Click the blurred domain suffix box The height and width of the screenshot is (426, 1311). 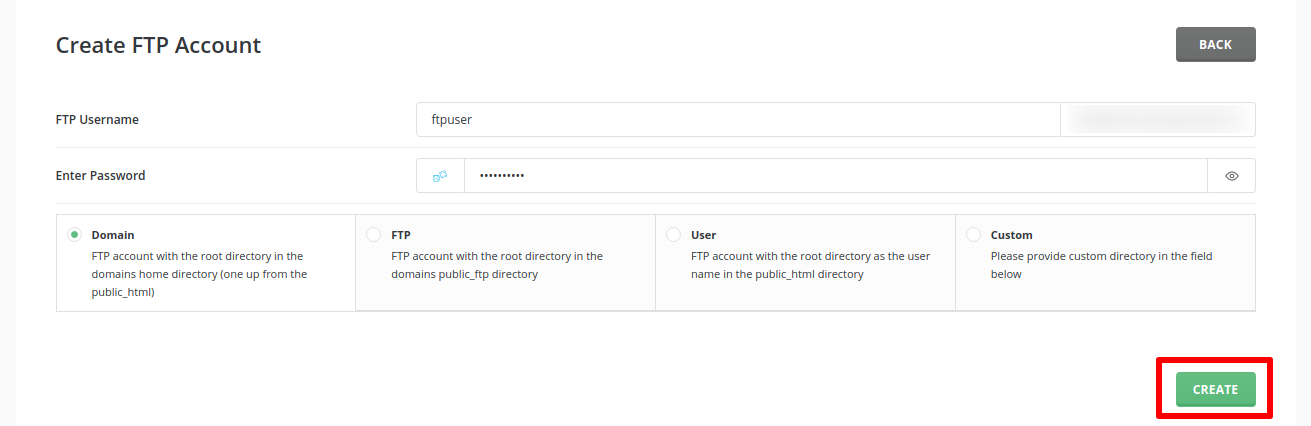[1157, 119]
